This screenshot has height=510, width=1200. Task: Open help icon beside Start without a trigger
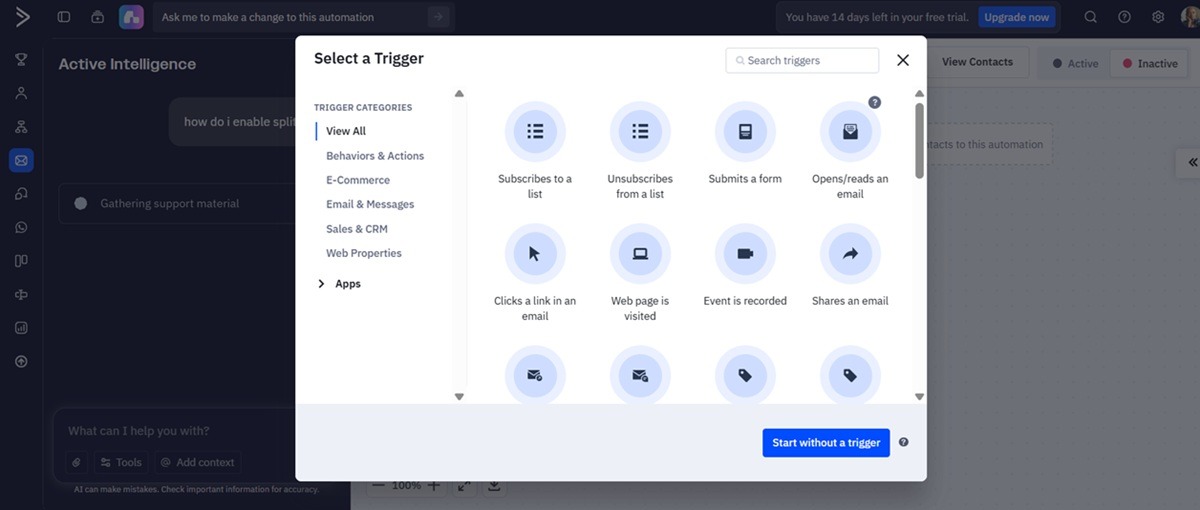pyautogui.click(x=904, y=442)
